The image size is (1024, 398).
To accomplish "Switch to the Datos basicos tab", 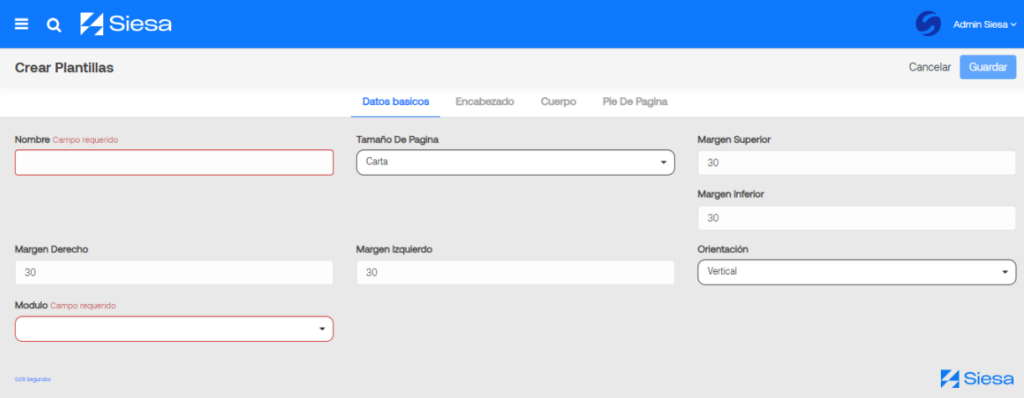I will 396,103.
